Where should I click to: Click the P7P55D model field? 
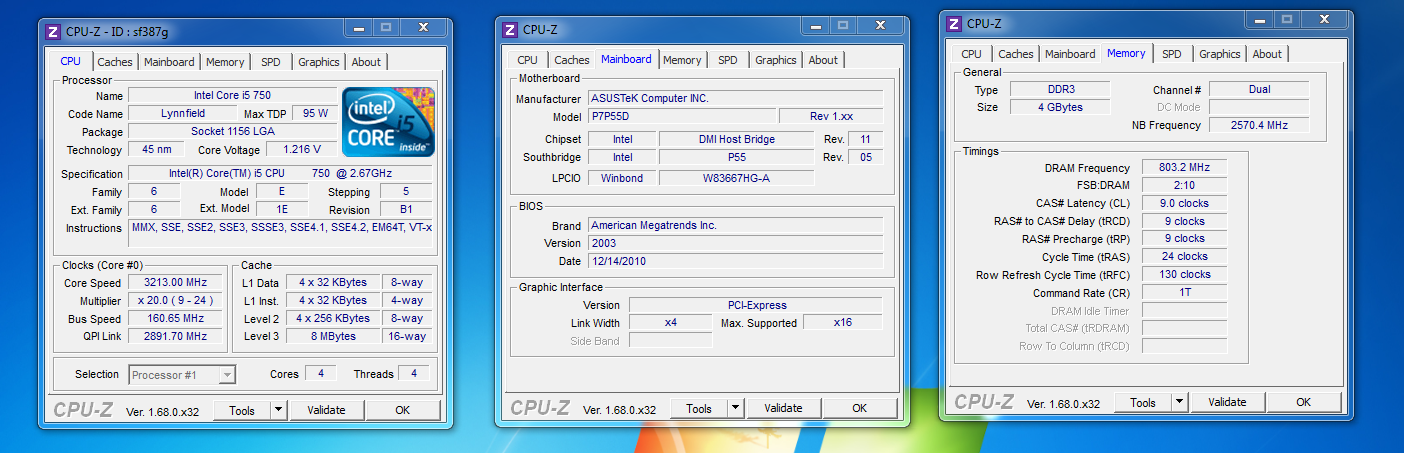(680, 117)
